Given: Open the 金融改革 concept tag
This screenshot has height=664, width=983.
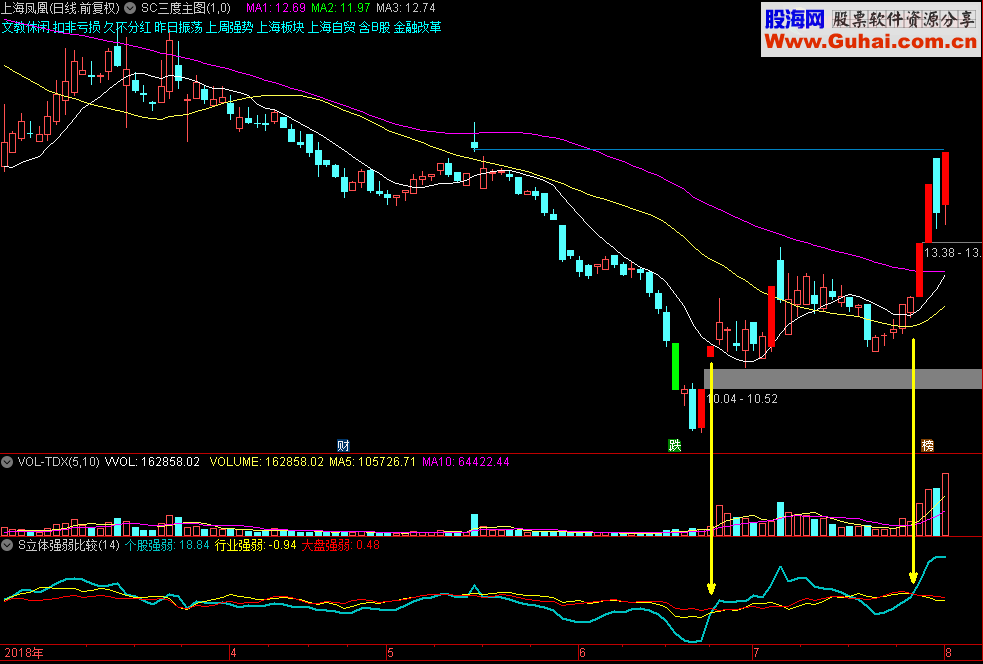Looking at the screenshot, I should pyautogui.click(x=418, y=28).
